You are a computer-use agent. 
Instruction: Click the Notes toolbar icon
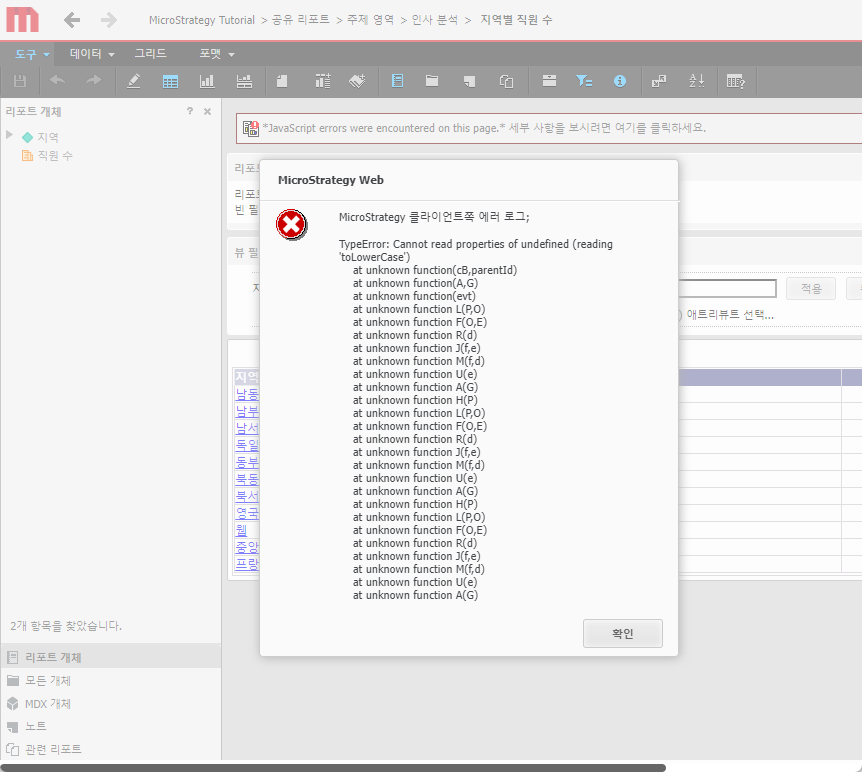tap(469, 81)
